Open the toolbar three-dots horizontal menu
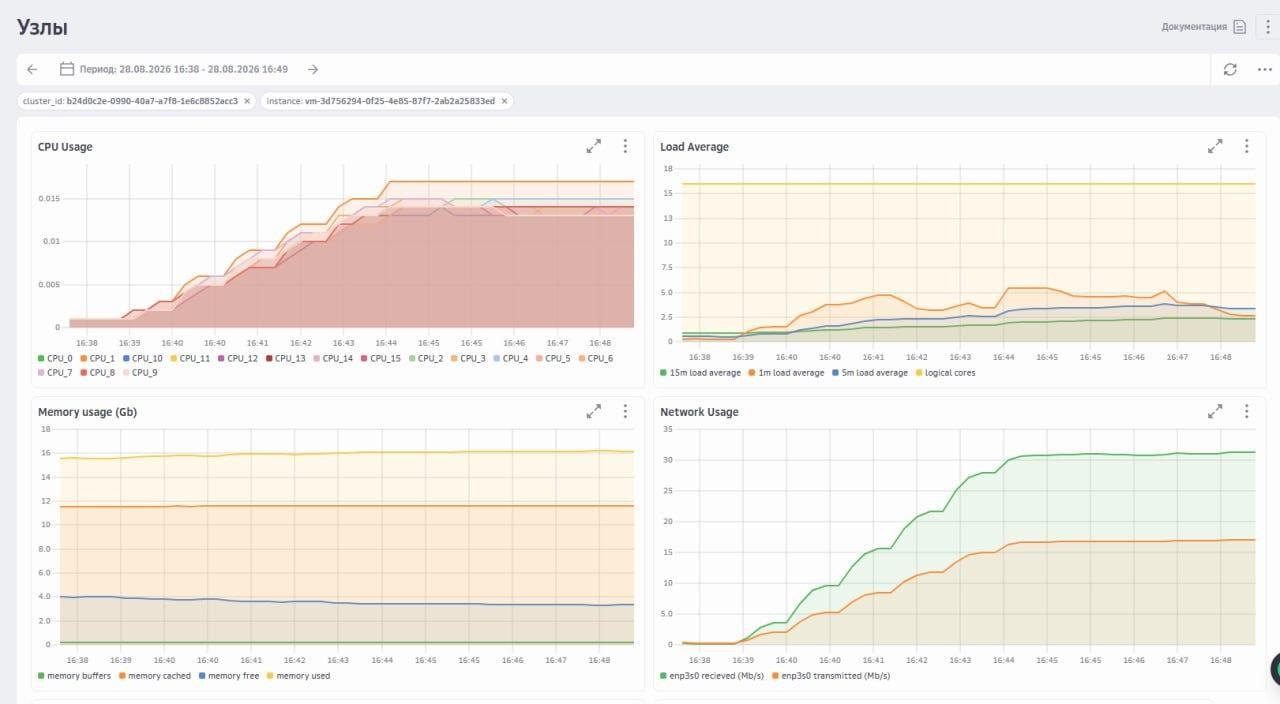 point(1264,69)
